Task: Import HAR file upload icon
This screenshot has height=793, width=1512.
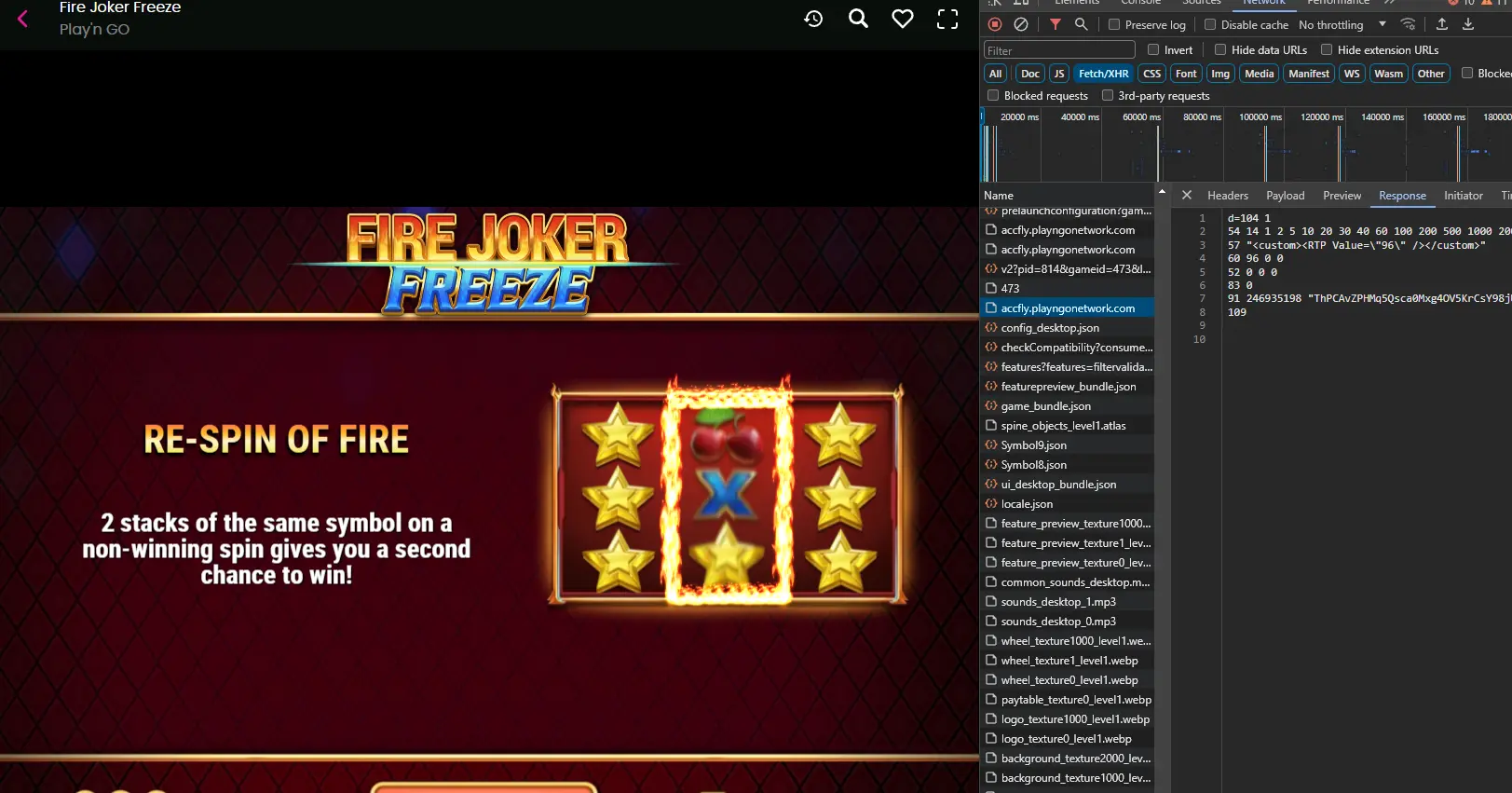Action: pos(1442,24)
